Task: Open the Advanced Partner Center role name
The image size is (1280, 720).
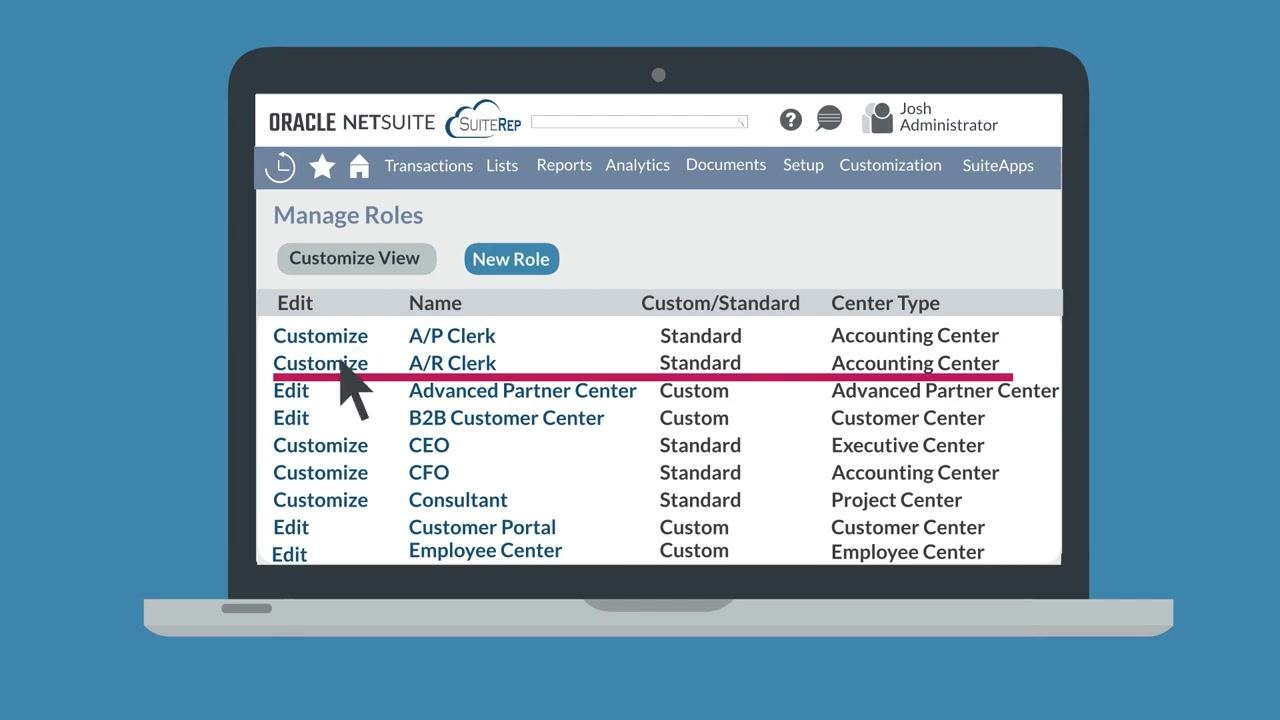Action: (x=522, y=391)
